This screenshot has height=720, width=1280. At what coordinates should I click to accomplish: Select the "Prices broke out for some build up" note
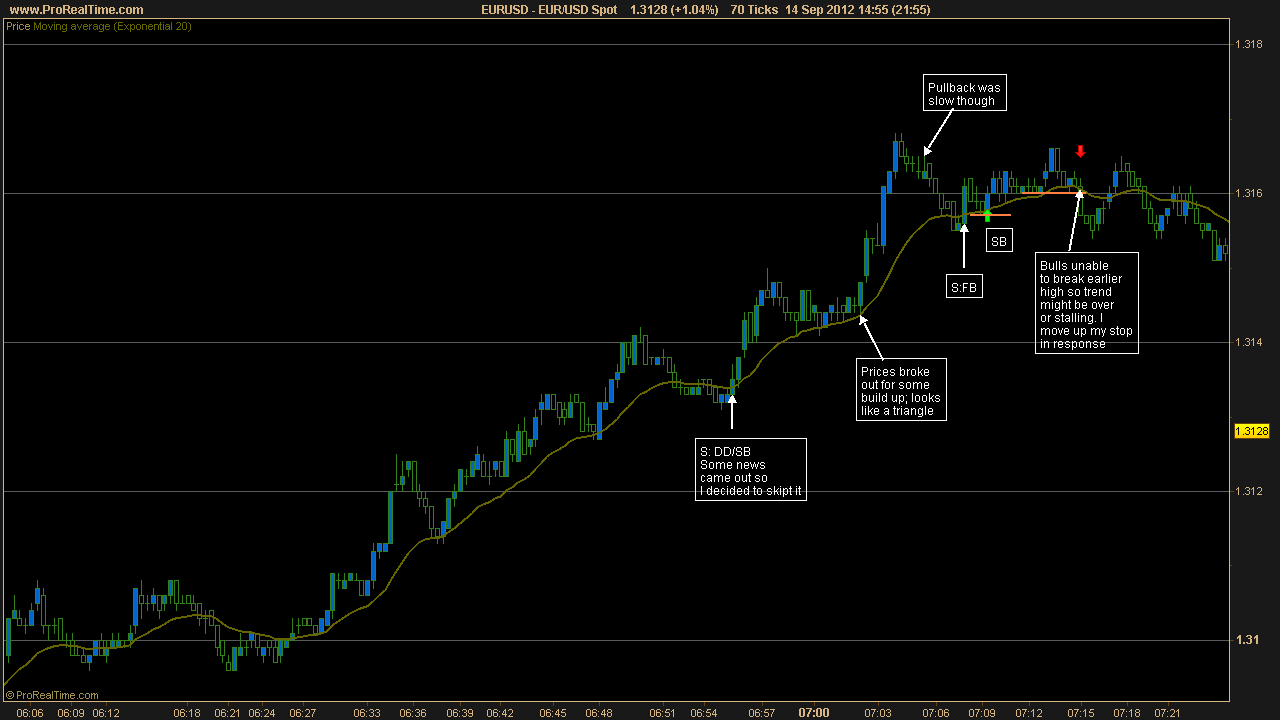point(902,391)
